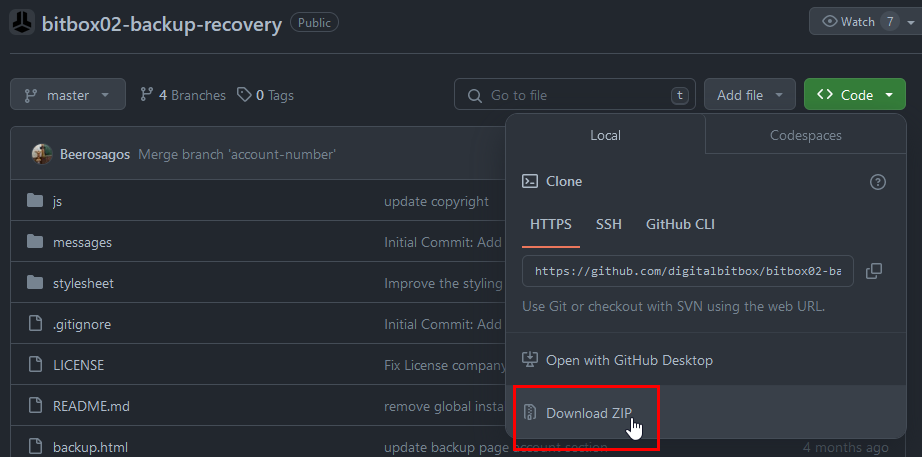Select the GitHub CLI clone tab
The height and width of the screenshot is (457, 922).
pos(680,224)
